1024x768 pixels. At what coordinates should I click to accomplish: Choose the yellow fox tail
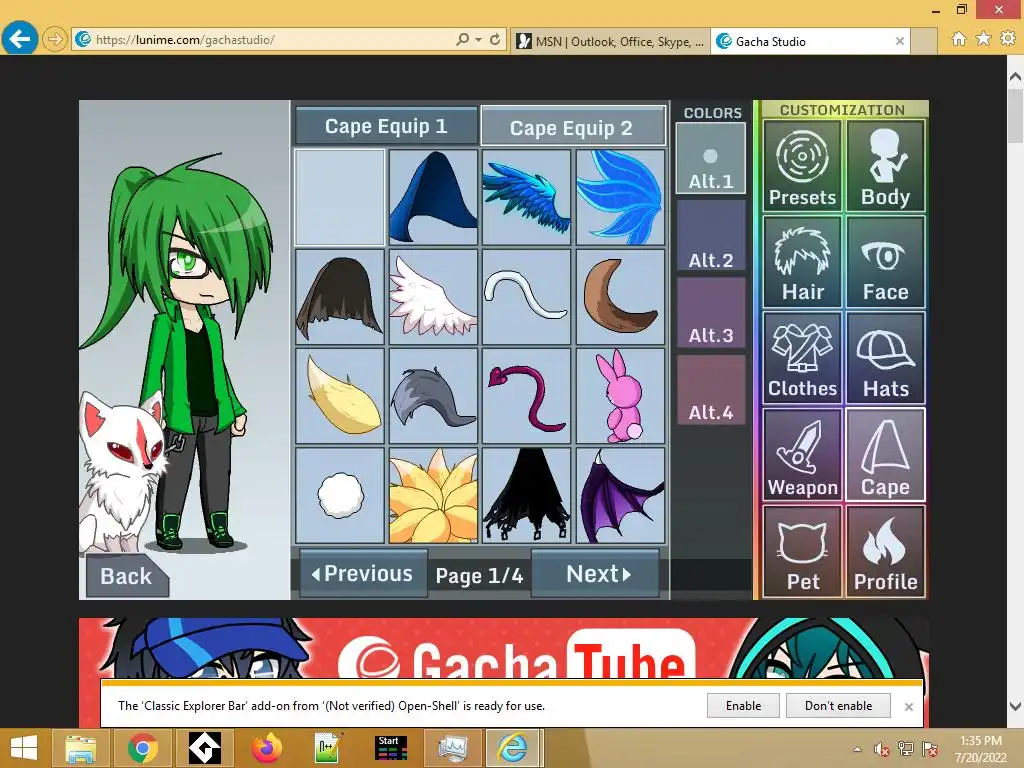pos(340,396)
